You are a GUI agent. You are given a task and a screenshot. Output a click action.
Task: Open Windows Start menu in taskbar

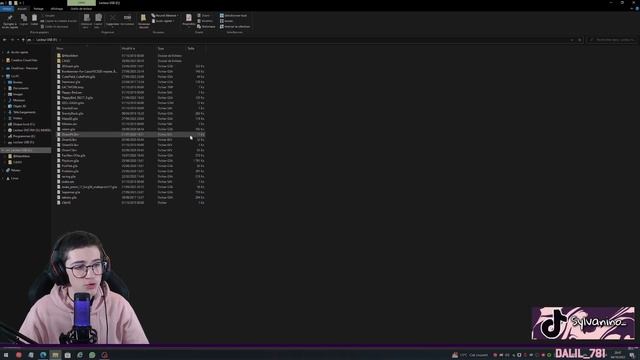tap(6, 355)
